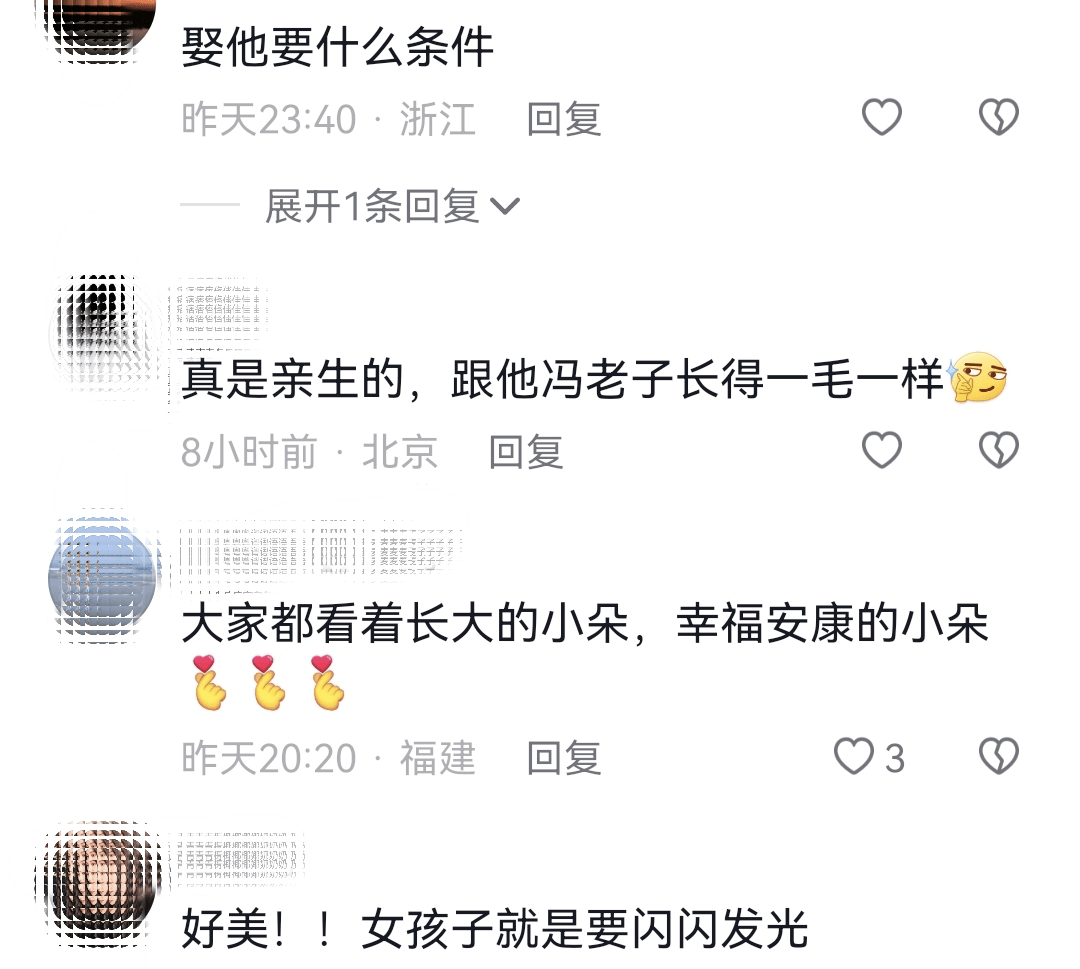Select the comment text 娶他要什么条件
Screen dimensions: 1080x969
pos(338,48)
